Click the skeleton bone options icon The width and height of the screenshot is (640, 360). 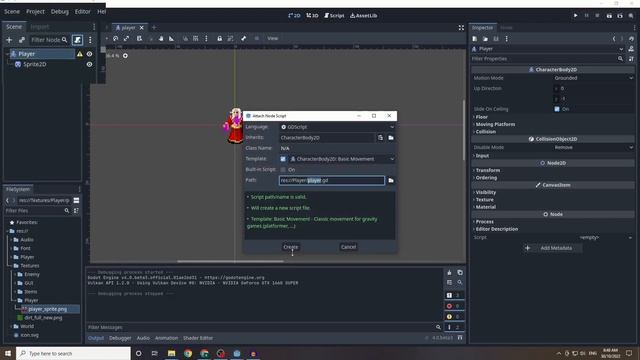(x=244, y=38)
